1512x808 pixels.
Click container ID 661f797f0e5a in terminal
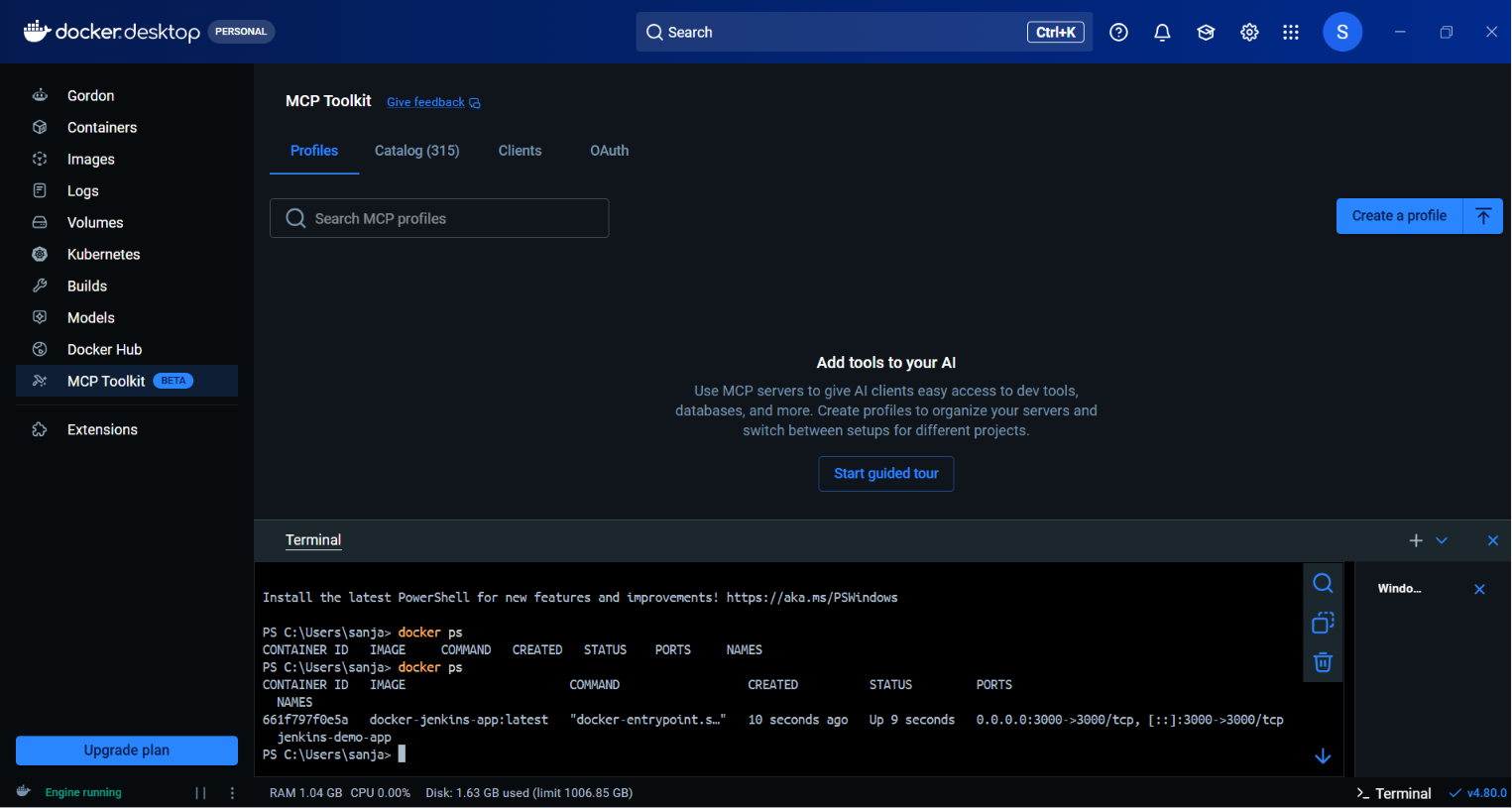[305, 720]
